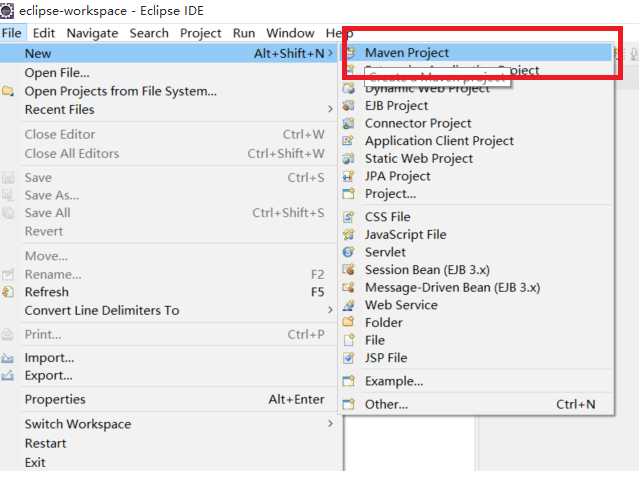This screenshot has height=490, width=639.
Task: Choose Restart in File menu
Action: tap(169, 443)
